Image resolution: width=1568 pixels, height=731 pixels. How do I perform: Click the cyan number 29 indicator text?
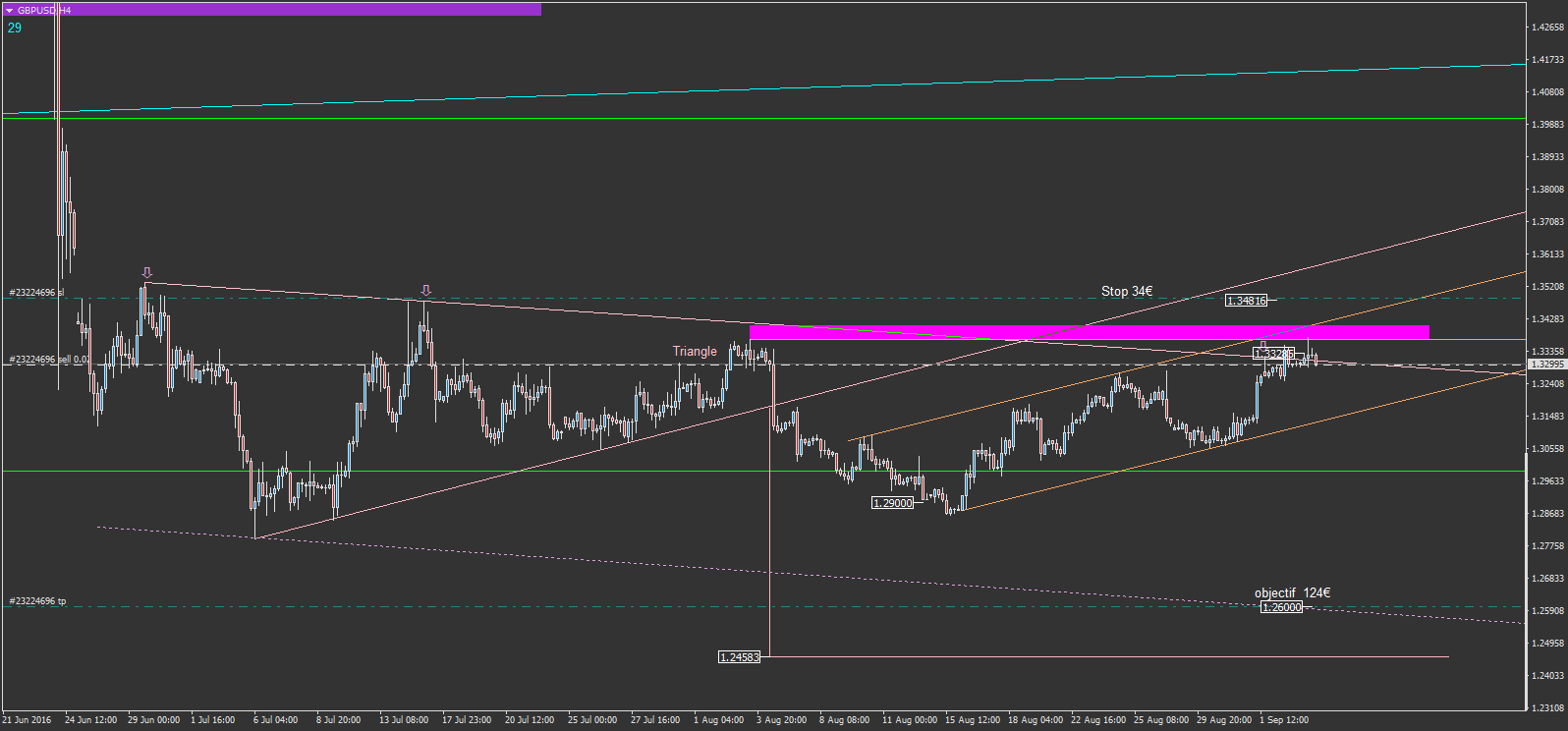point(15,28)
